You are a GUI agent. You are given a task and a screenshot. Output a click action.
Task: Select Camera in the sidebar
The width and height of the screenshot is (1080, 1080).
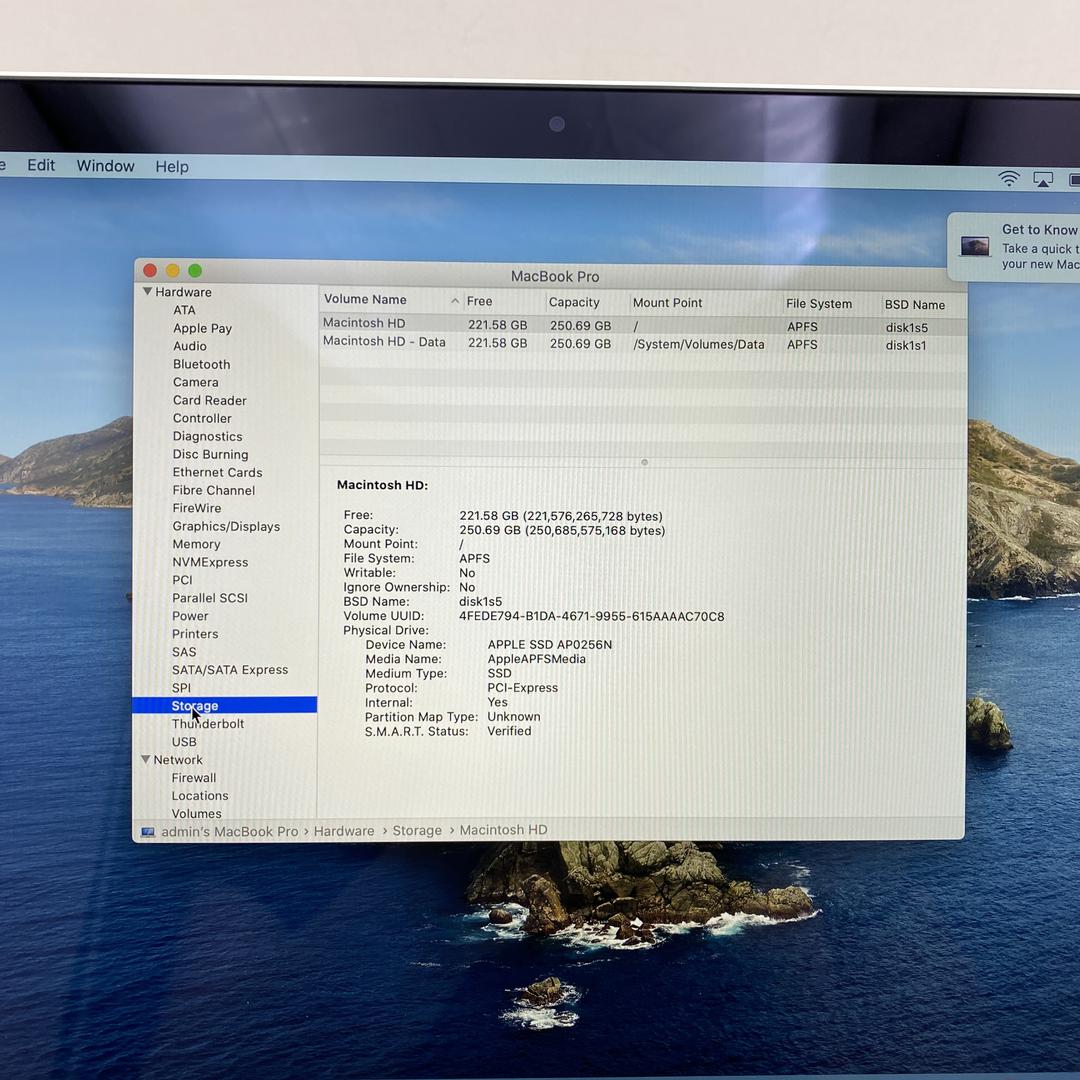(x=196, y=382)
